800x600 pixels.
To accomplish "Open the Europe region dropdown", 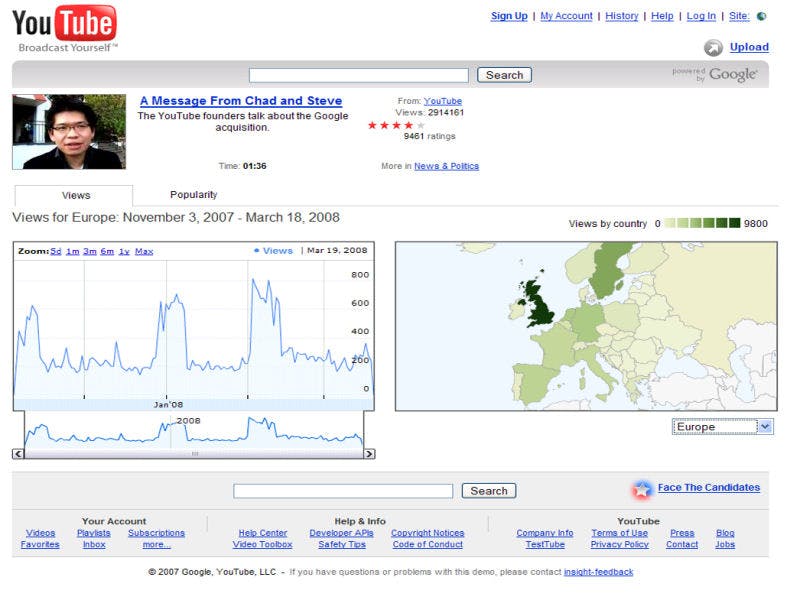I will [722, 427].
